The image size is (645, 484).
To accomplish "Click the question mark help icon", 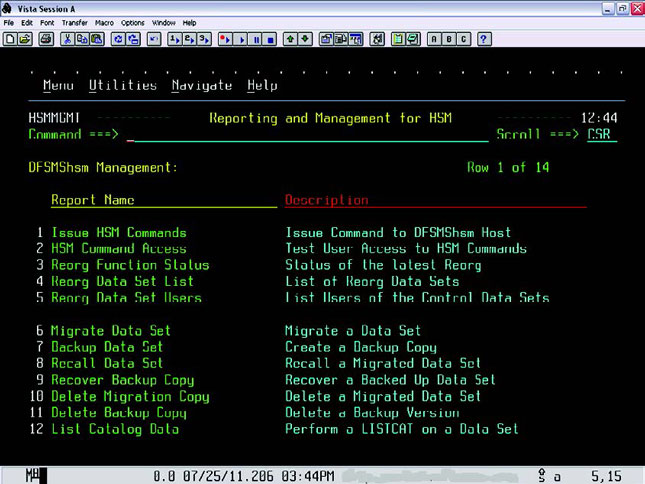I will [x=484, y=39].
